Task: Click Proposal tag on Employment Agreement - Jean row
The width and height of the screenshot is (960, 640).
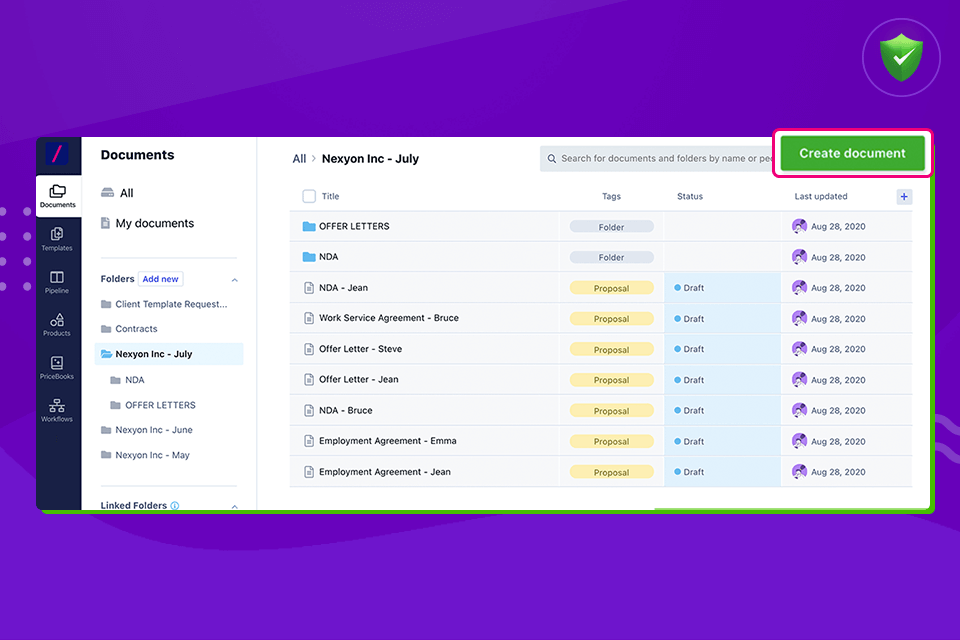Action: [612, 472]
